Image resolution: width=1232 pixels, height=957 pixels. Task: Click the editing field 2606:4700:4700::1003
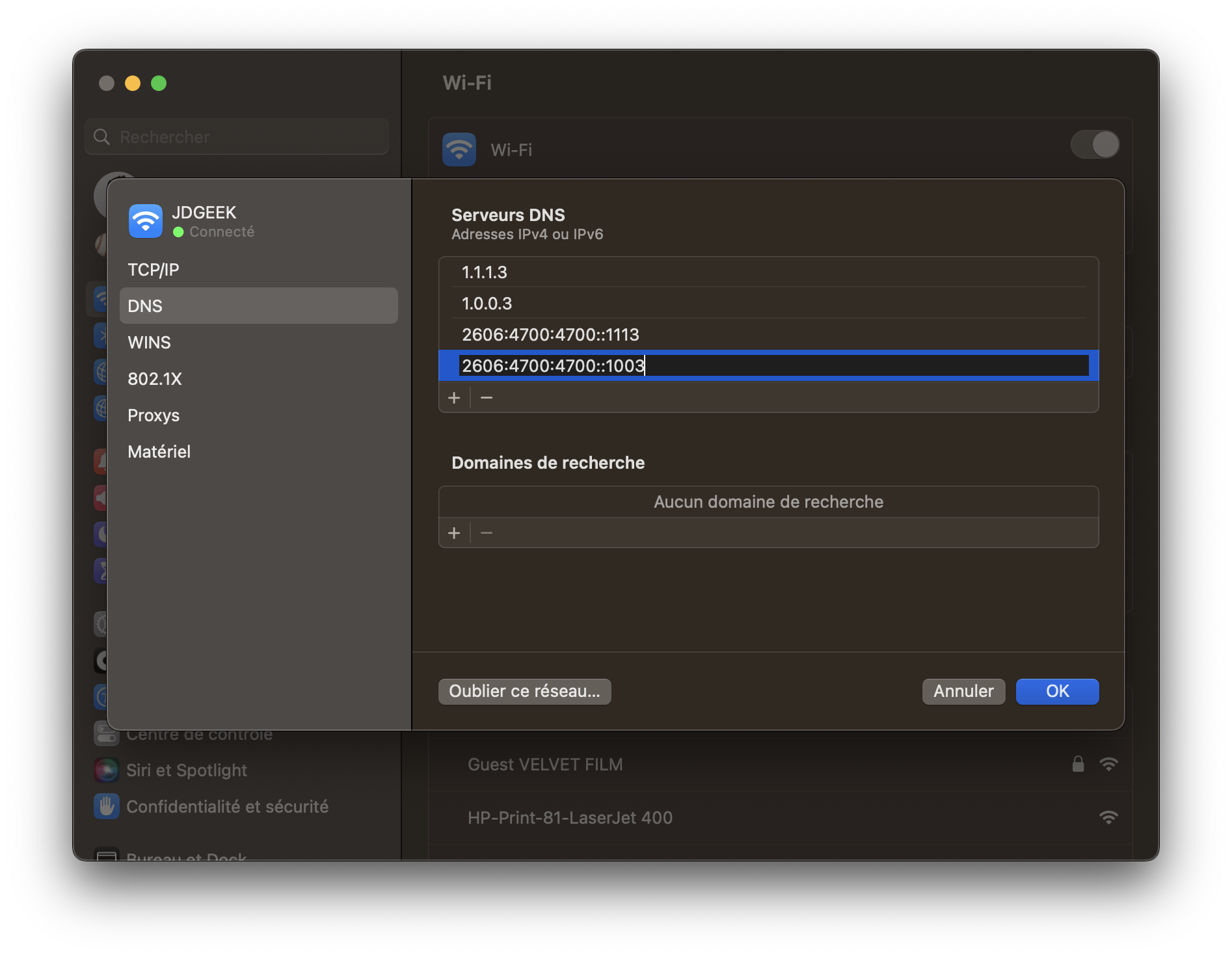(773, 365)
